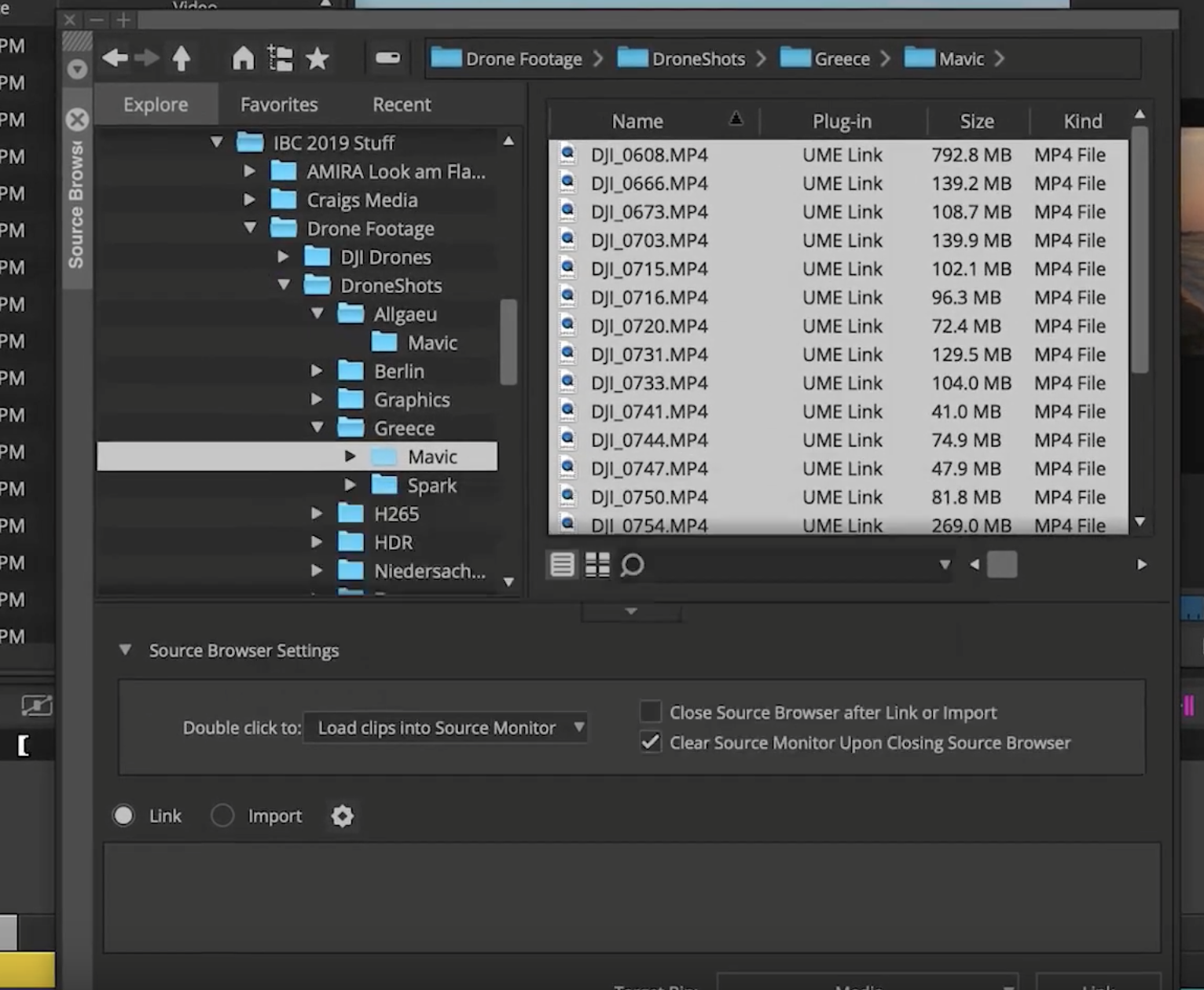Image resolution: width=1204 pixels, height=990 pixels.
Task: Select the Import radio button
Action: [222, 816]
